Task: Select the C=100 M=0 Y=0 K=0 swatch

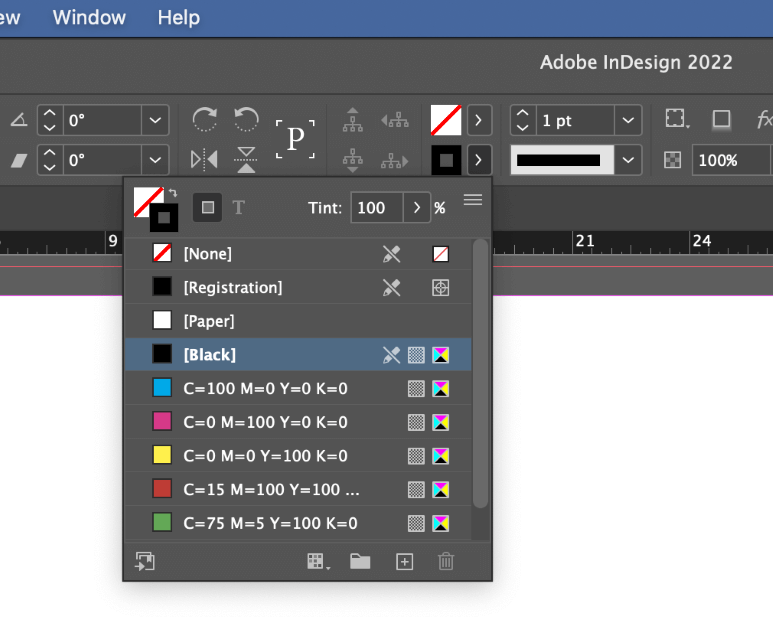Action: tap(298, 389)
